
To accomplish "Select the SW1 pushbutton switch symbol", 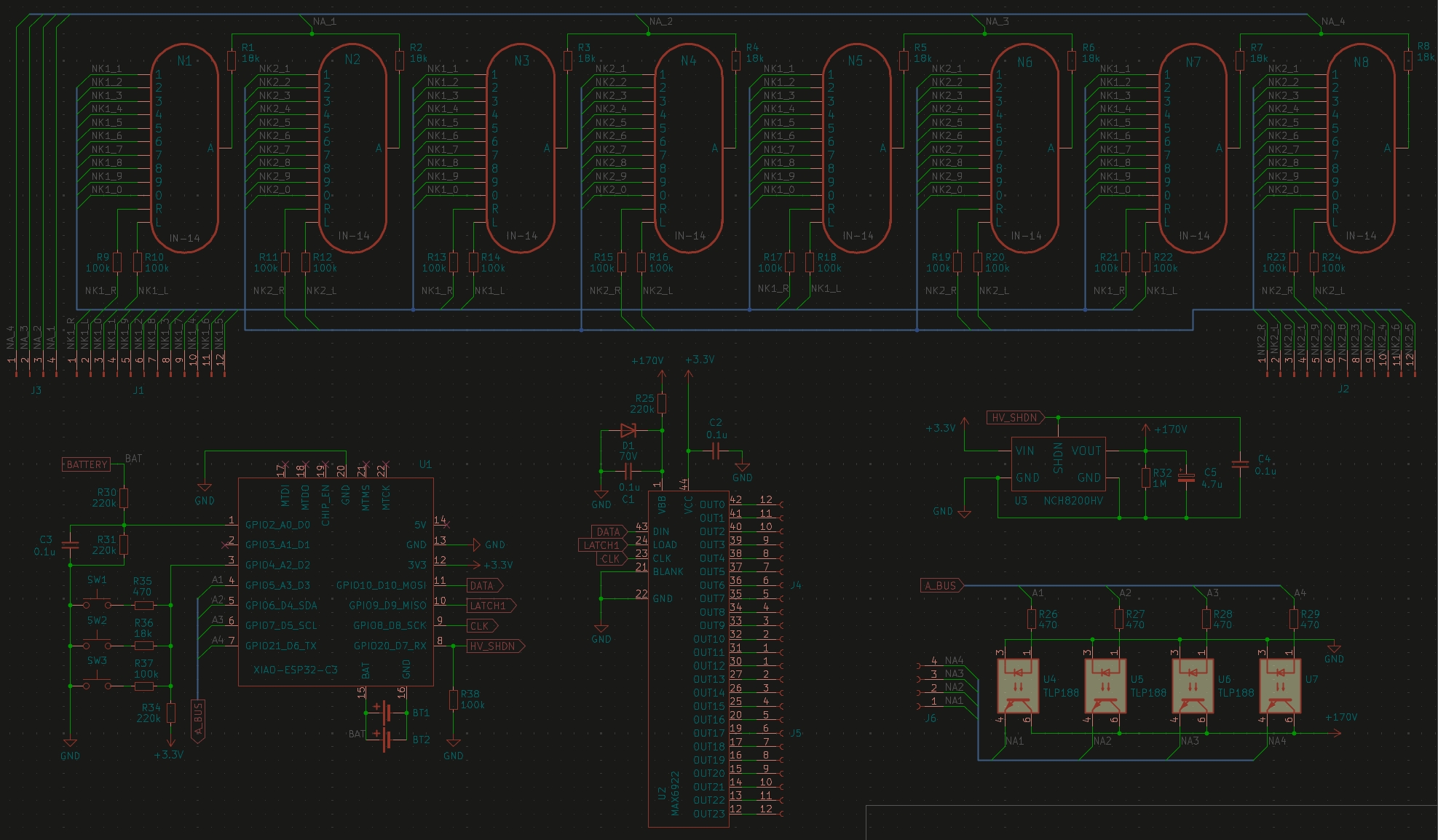I will coord(96,603).
